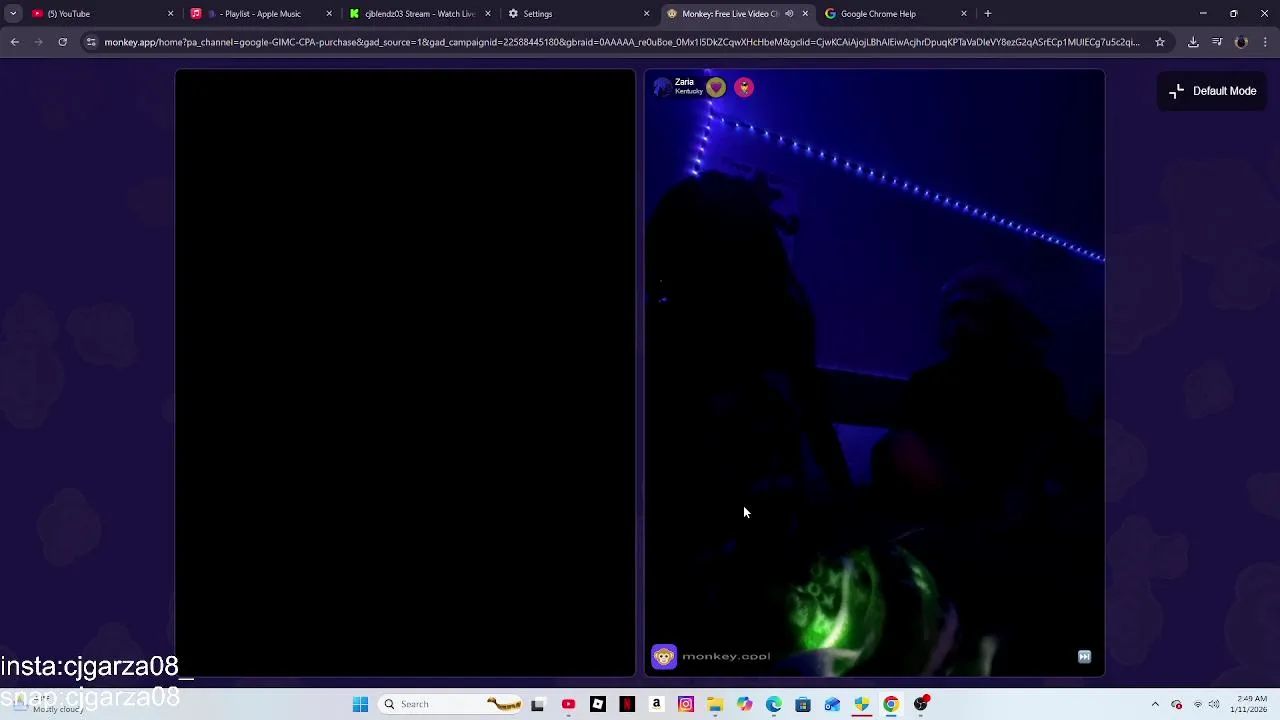Open Task View on taskbar
The height and width of the screenshot is (720, 1280).
point(537,704)
